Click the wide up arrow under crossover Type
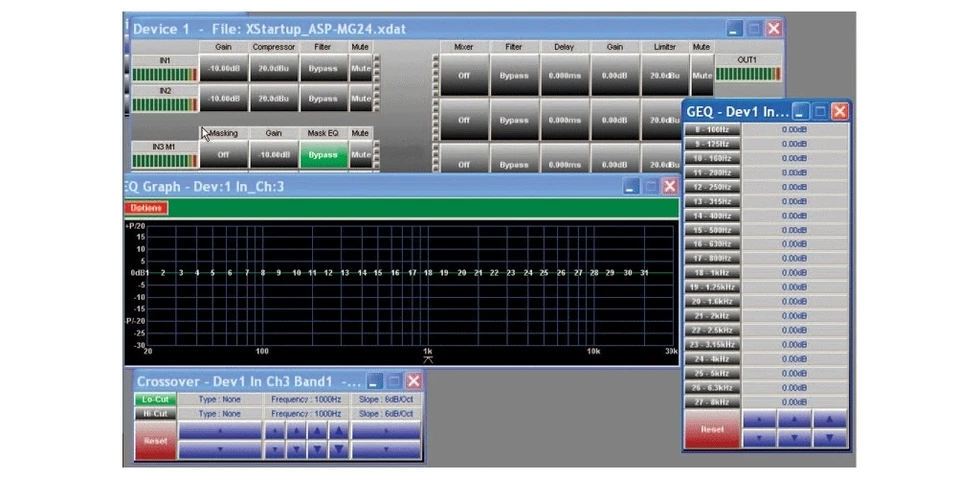 tap(218, 431)
